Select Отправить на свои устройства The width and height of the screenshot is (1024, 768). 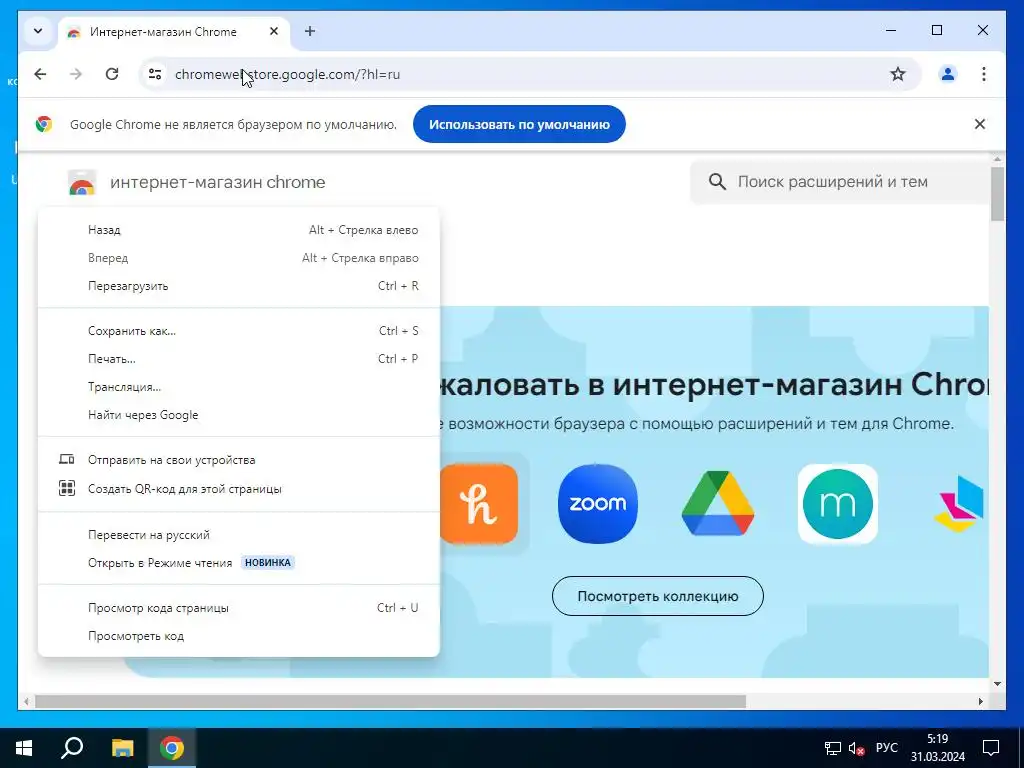pyautogui.click(x=239, y=460)
